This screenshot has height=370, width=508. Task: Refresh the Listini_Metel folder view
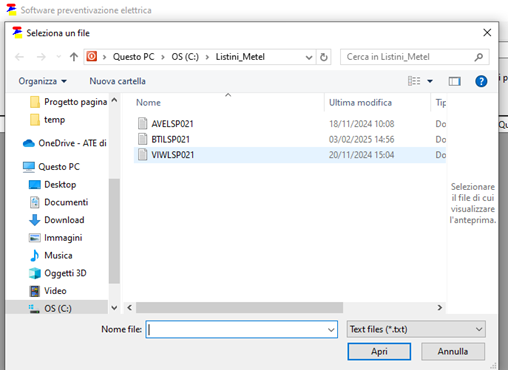point(324,57)
